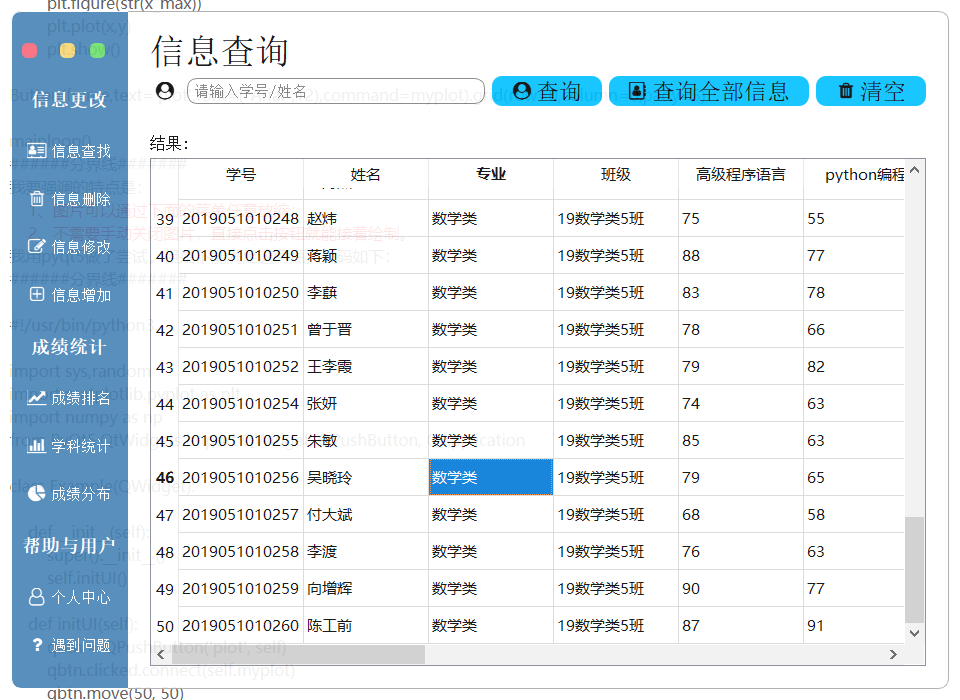Open 信息查找 in the sidebar
Viewport: 960px width, 700px height.
pos(69,151)
